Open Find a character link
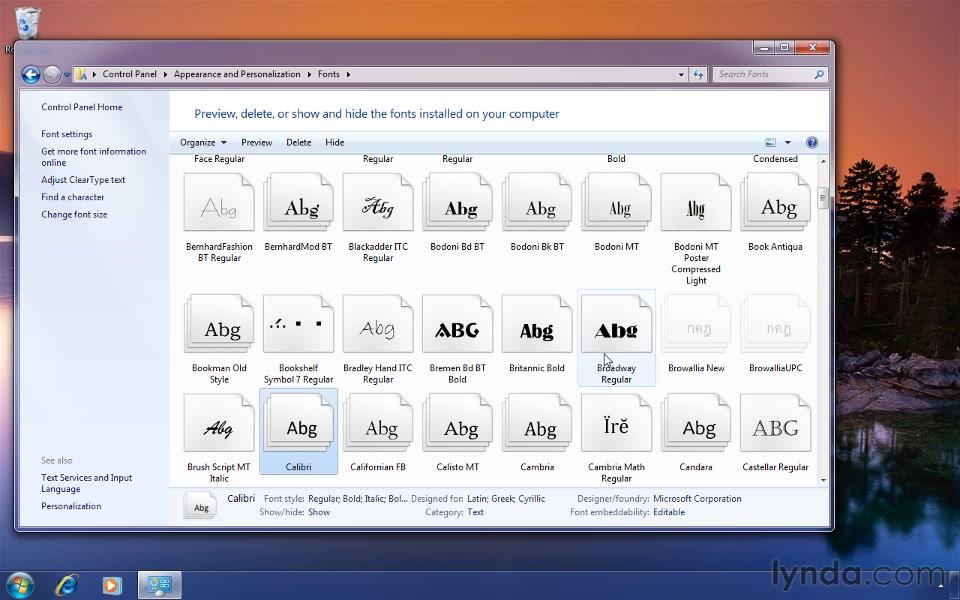 click(x=73, y=197)
